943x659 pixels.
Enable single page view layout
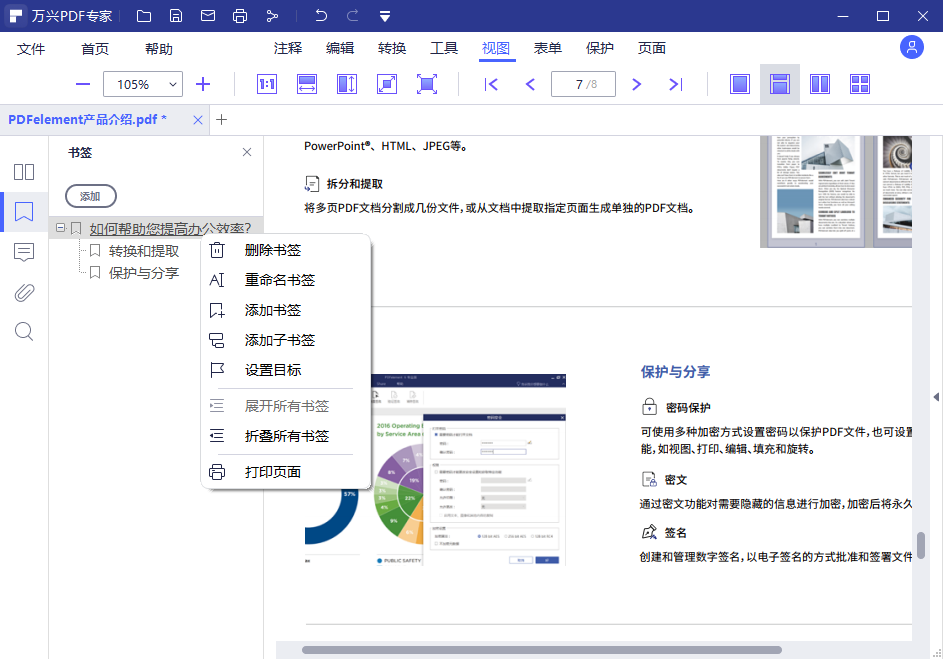739,84
